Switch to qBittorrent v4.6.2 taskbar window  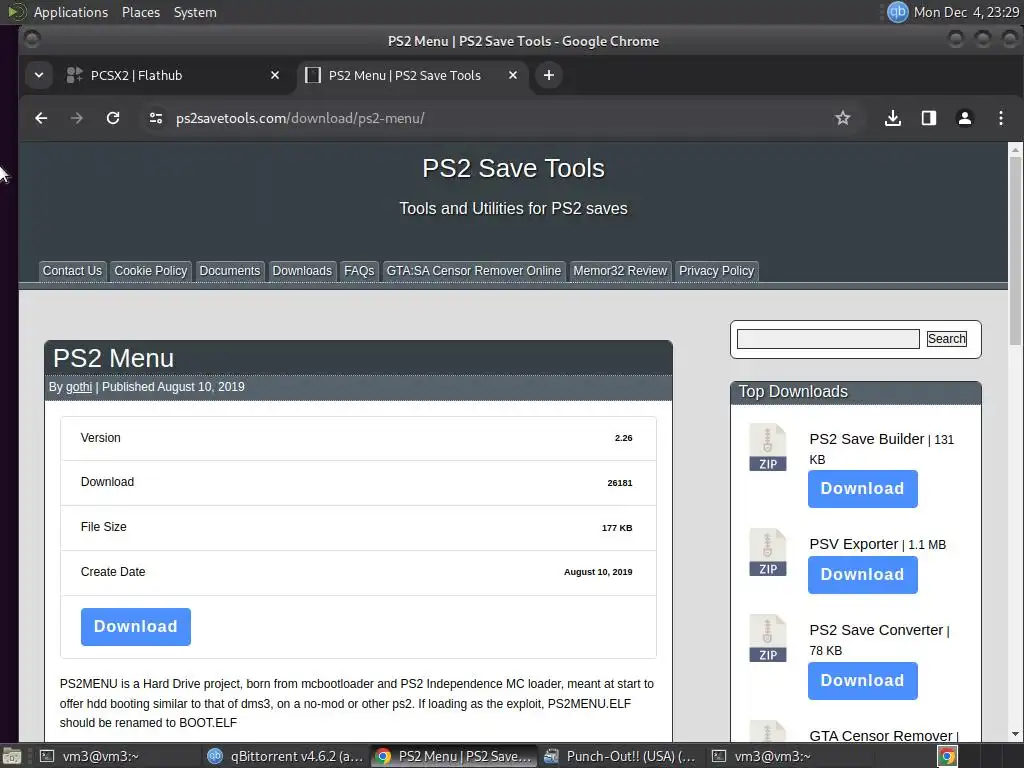(x=285, y=756)
